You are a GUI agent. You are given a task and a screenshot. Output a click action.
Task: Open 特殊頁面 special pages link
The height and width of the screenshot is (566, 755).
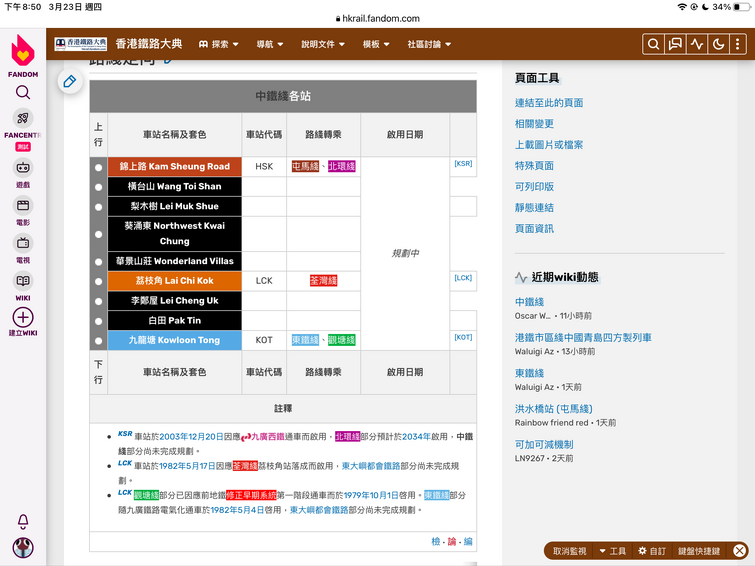click(x=534, y=166)
